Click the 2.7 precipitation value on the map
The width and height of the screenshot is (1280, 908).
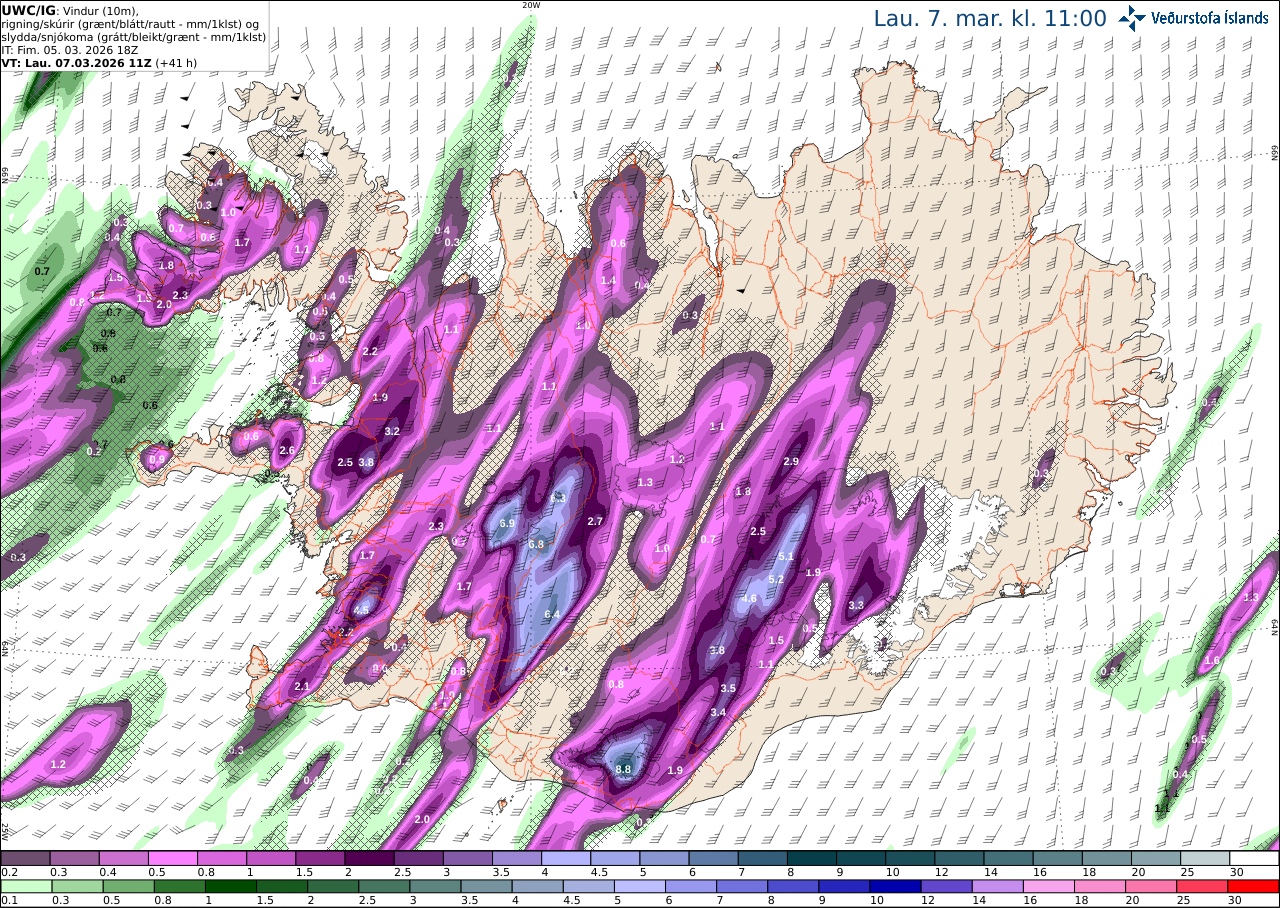595,521
